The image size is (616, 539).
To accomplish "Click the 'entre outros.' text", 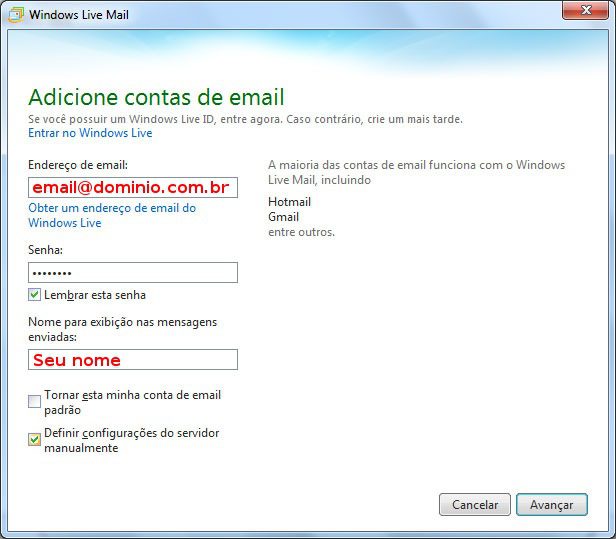I will tap(301, 232).
